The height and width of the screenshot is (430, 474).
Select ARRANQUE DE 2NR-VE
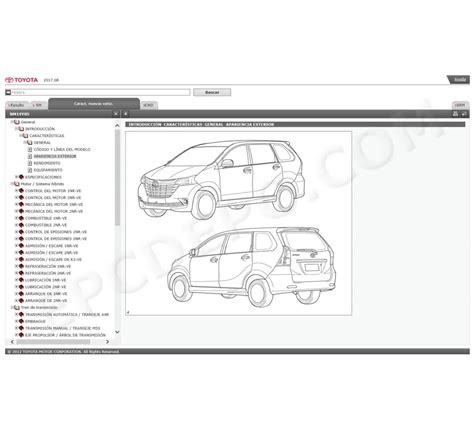point(46,301)
